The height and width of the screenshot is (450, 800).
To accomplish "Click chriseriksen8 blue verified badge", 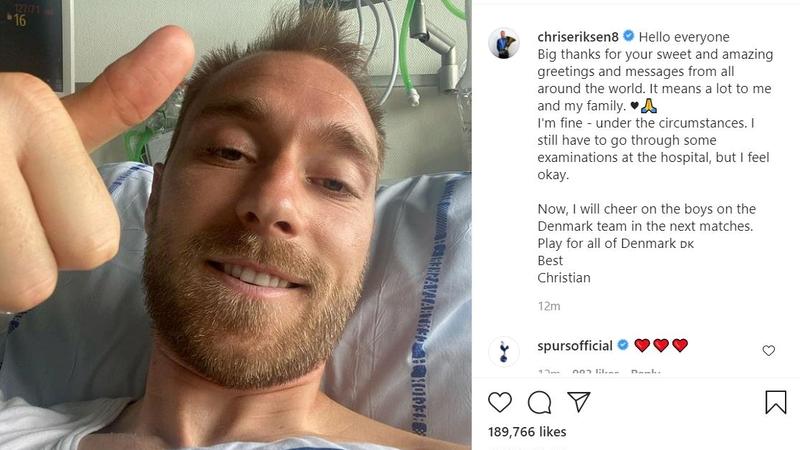I will tap(629, 36).
